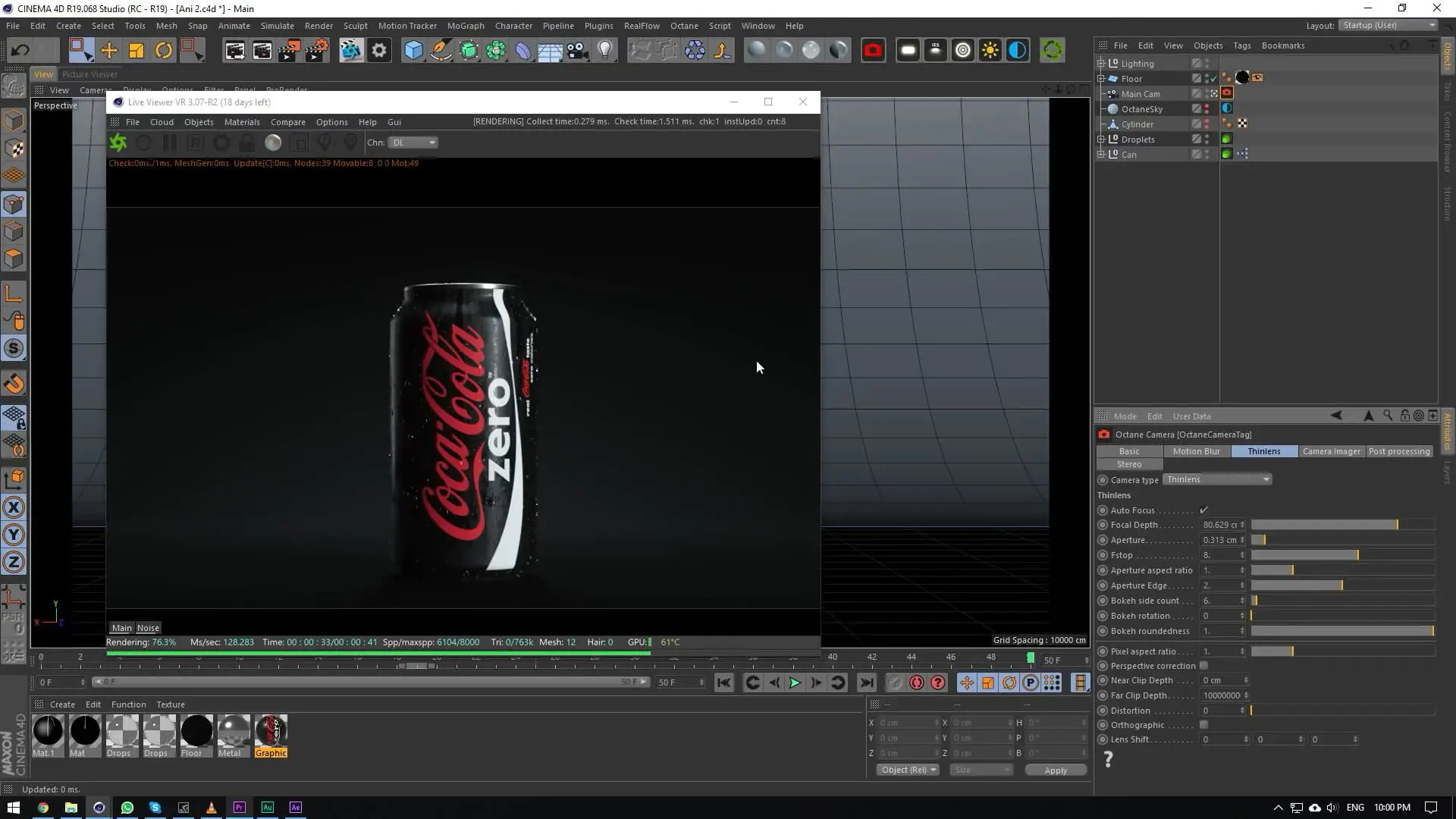1456x819 pixels.
Task: Enable Orthographic checkbox
Action: tap(1203, 725)
